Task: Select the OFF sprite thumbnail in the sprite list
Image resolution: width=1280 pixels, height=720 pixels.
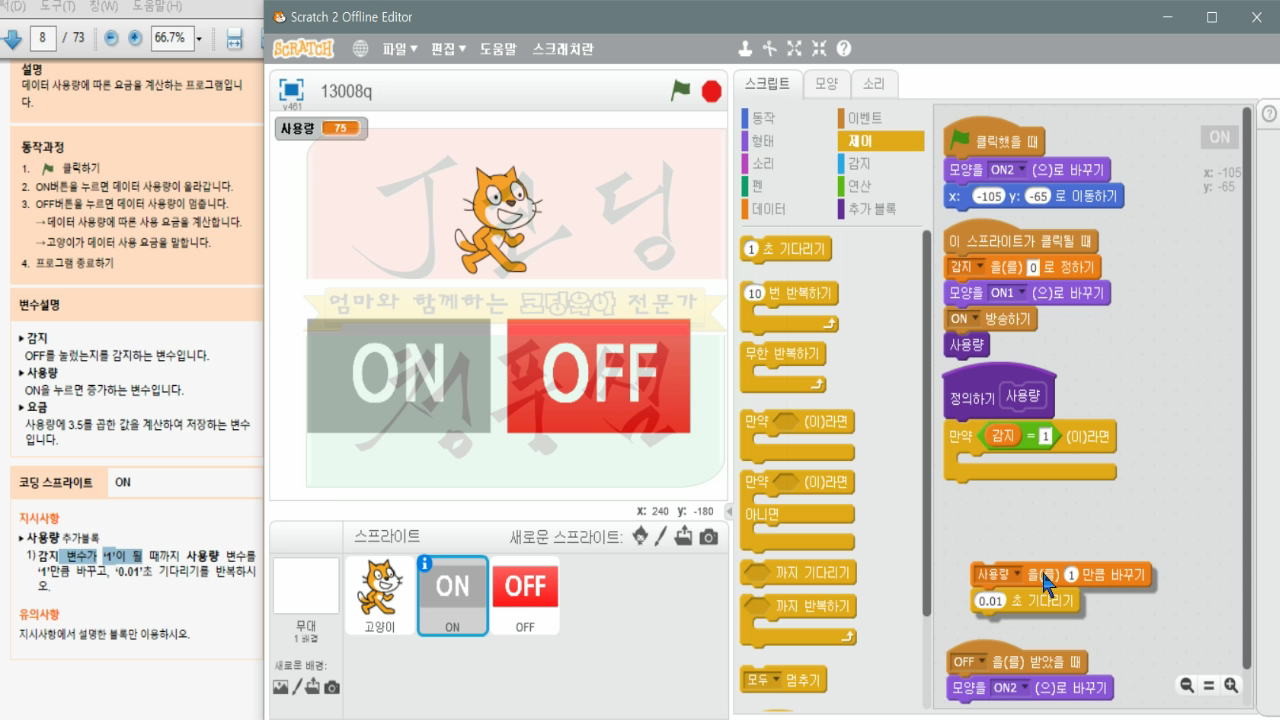Action: pos(525,595)
